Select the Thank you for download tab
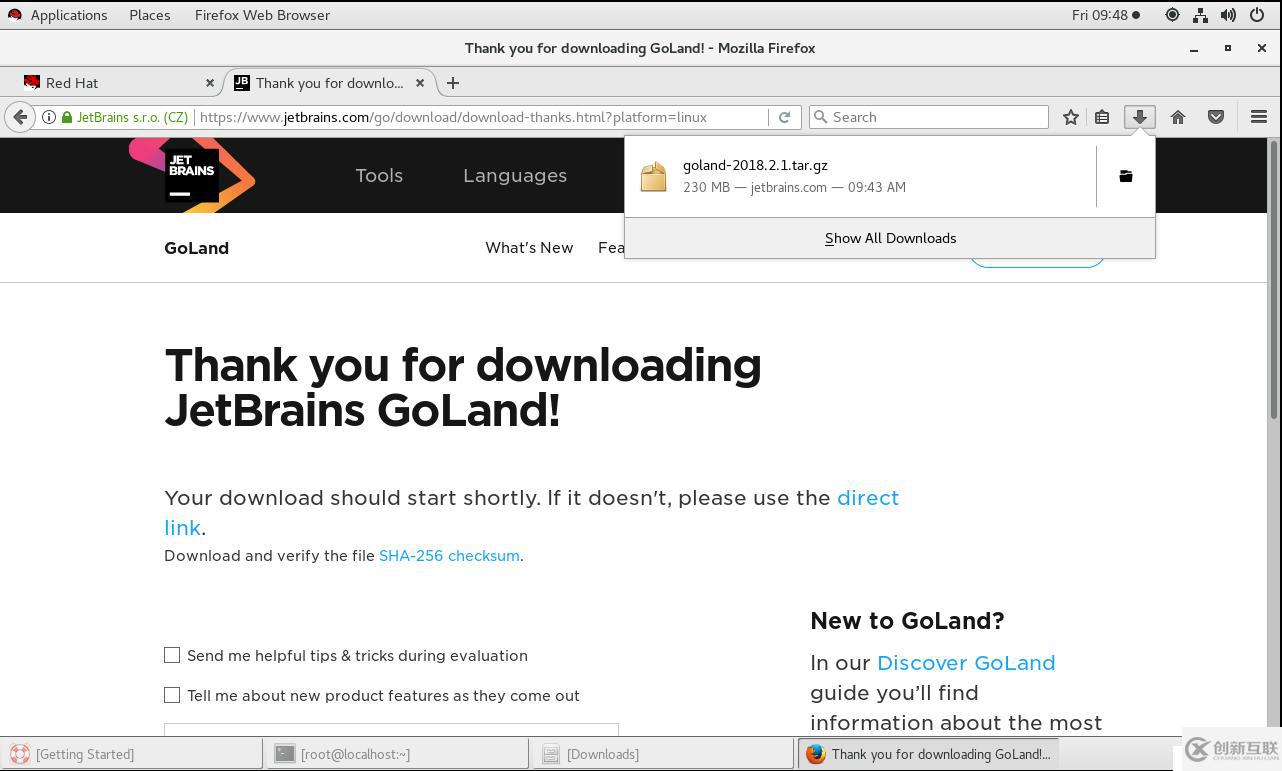Screen dimensions: 1282x771 (x=329, y=83)
